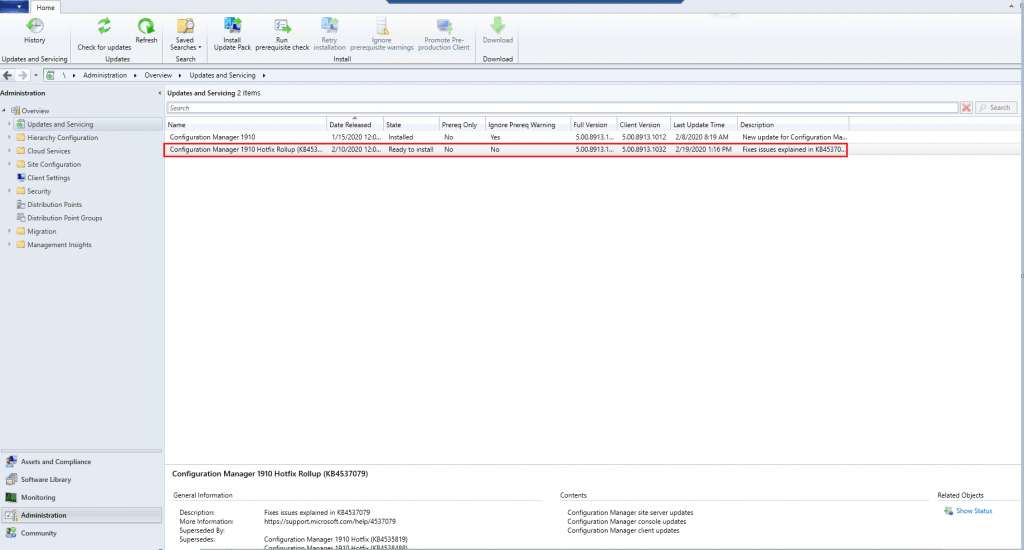Select the Migration folder

(x=42, y=231)
